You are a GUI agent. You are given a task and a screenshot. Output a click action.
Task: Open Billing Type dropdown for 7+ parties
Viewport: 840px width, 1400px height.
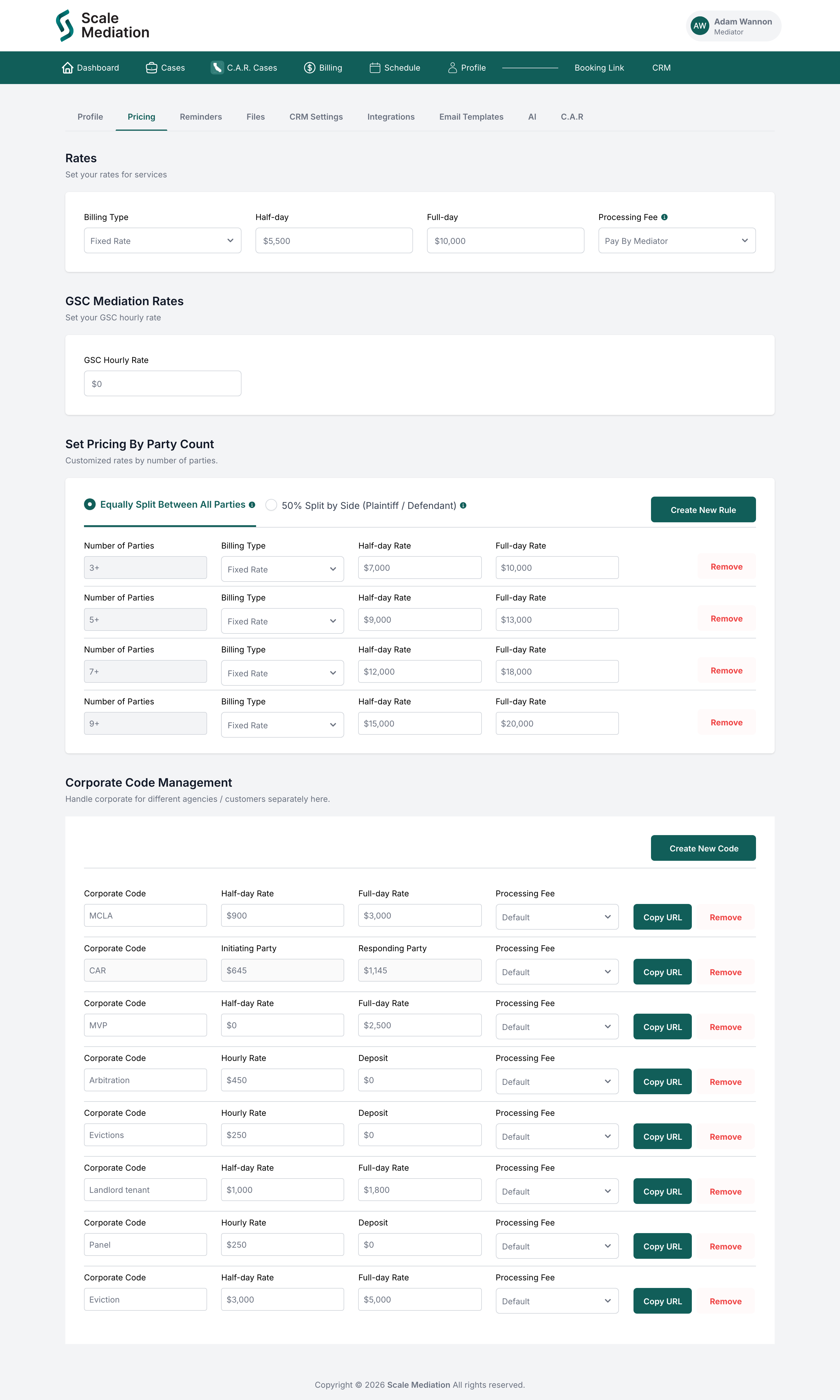pyautogui.click(x=282, y=673)
